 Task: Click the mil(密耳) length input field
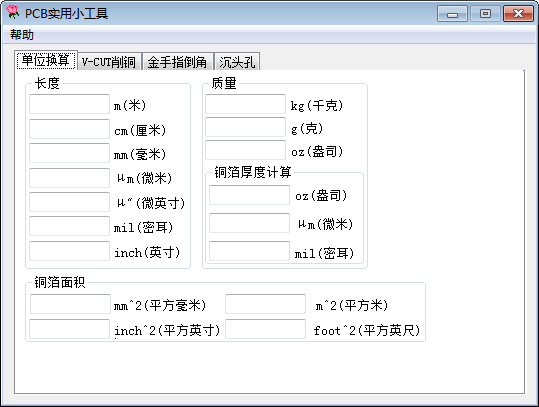pos(69,226)
